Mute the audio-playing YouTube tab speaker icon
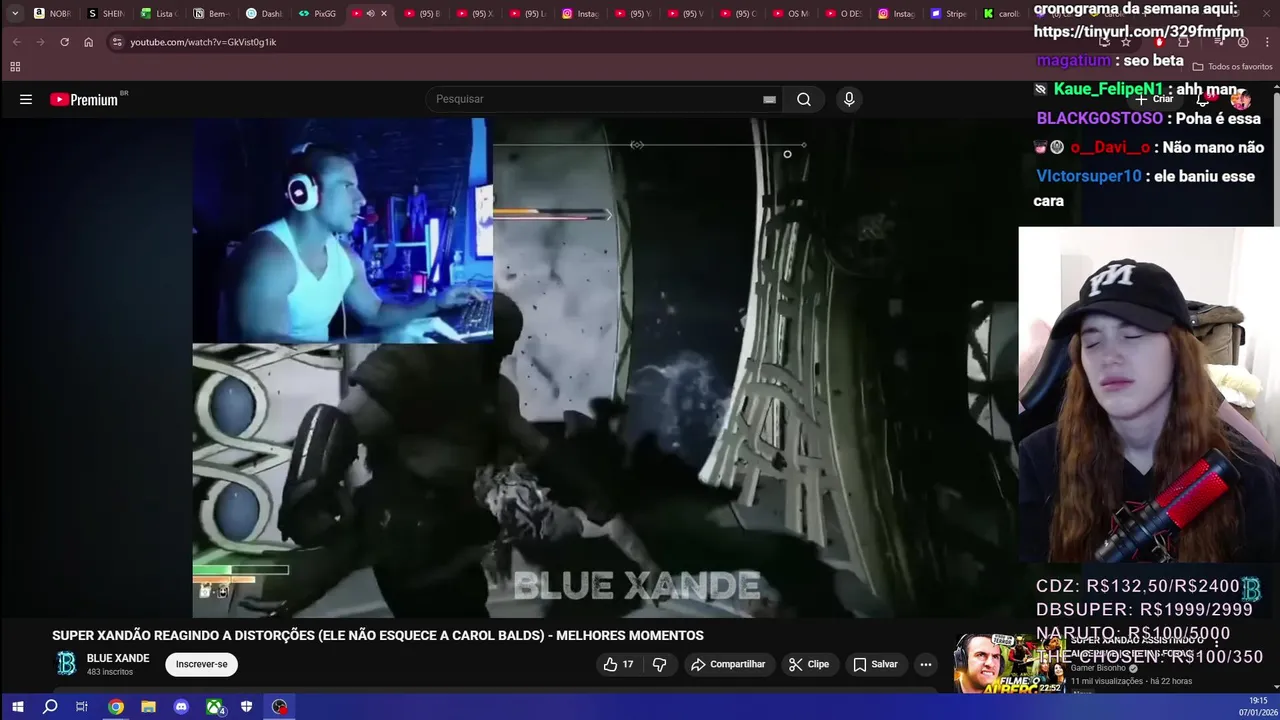This screenshot has height=720, width=1280. (x=370, y=14)
